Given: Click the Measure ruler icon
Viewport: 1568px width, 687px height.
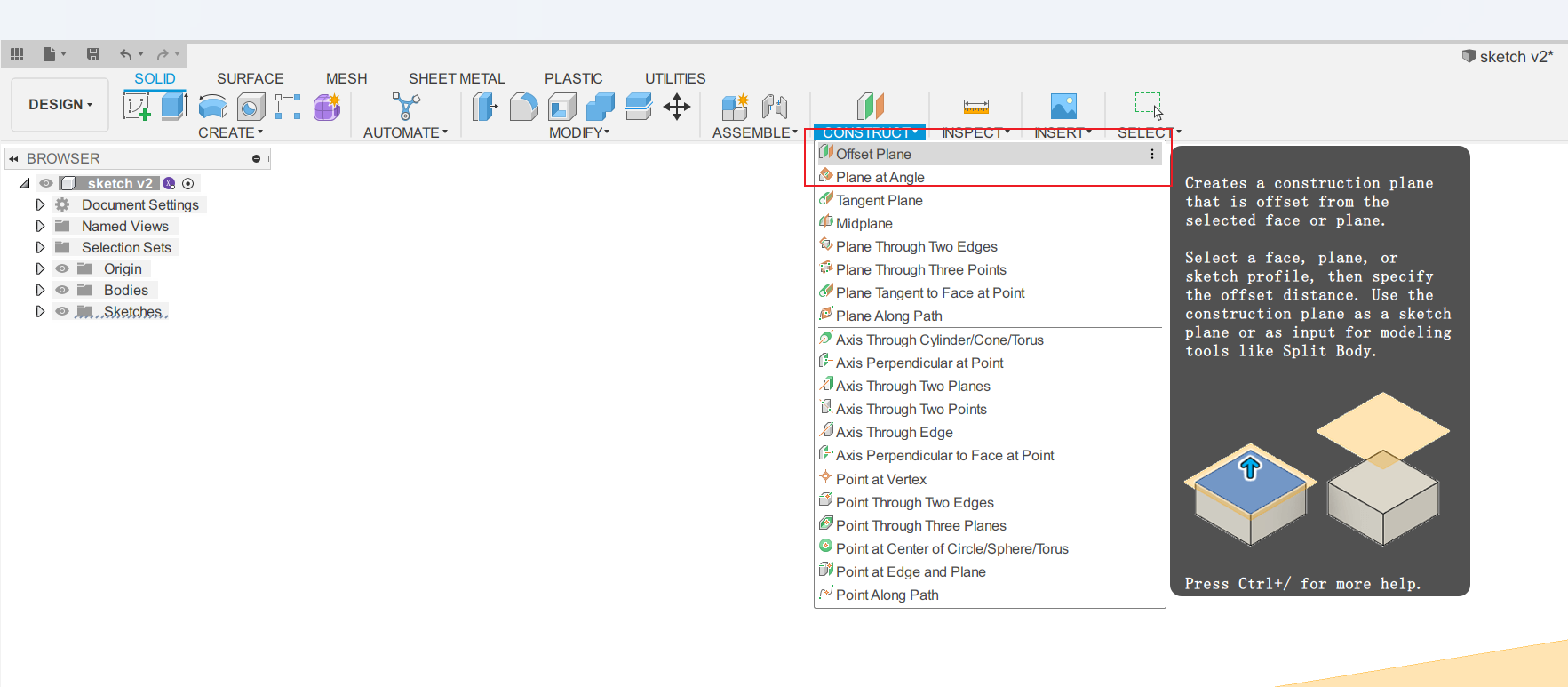Looking at the screenshot, I should (x=976, y=107).
